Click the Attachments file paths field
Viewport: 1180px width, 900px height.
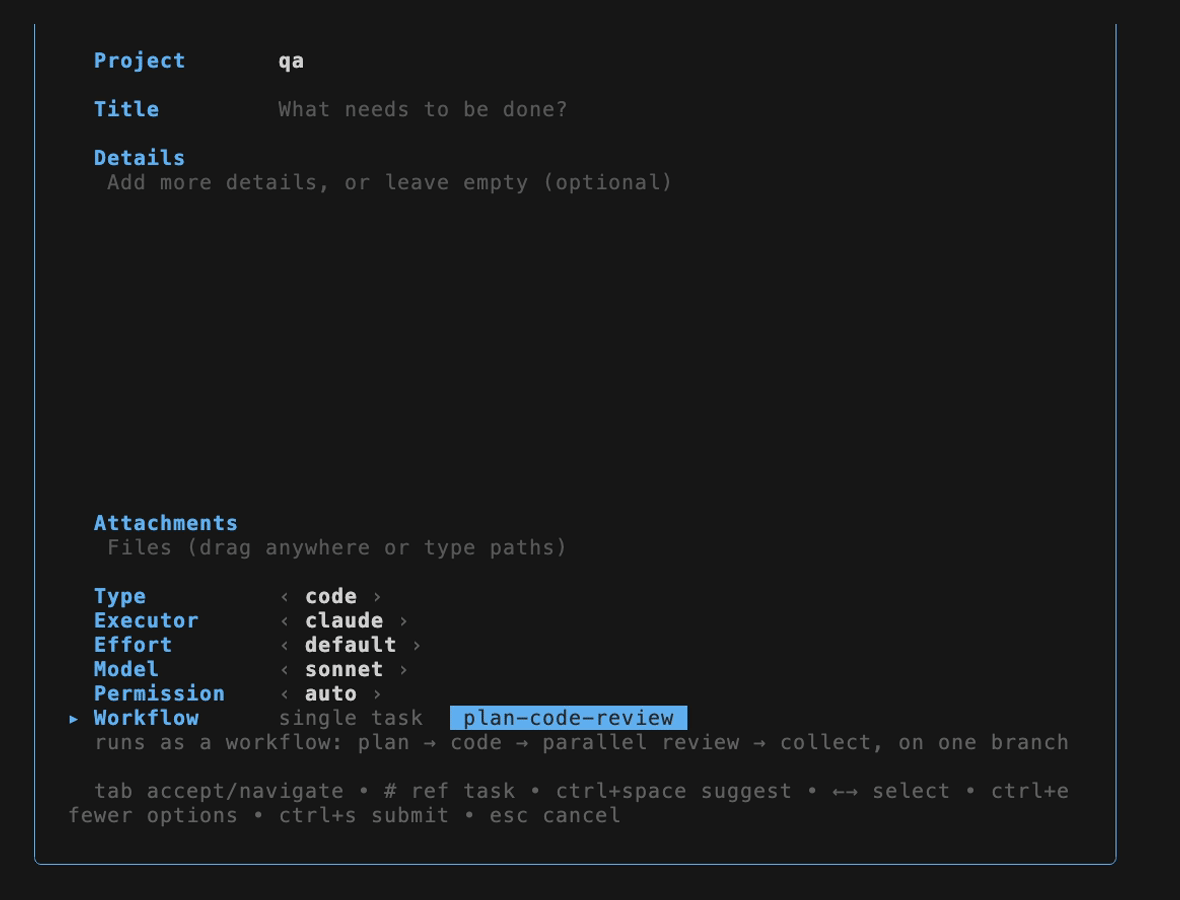tap(336, 547)
